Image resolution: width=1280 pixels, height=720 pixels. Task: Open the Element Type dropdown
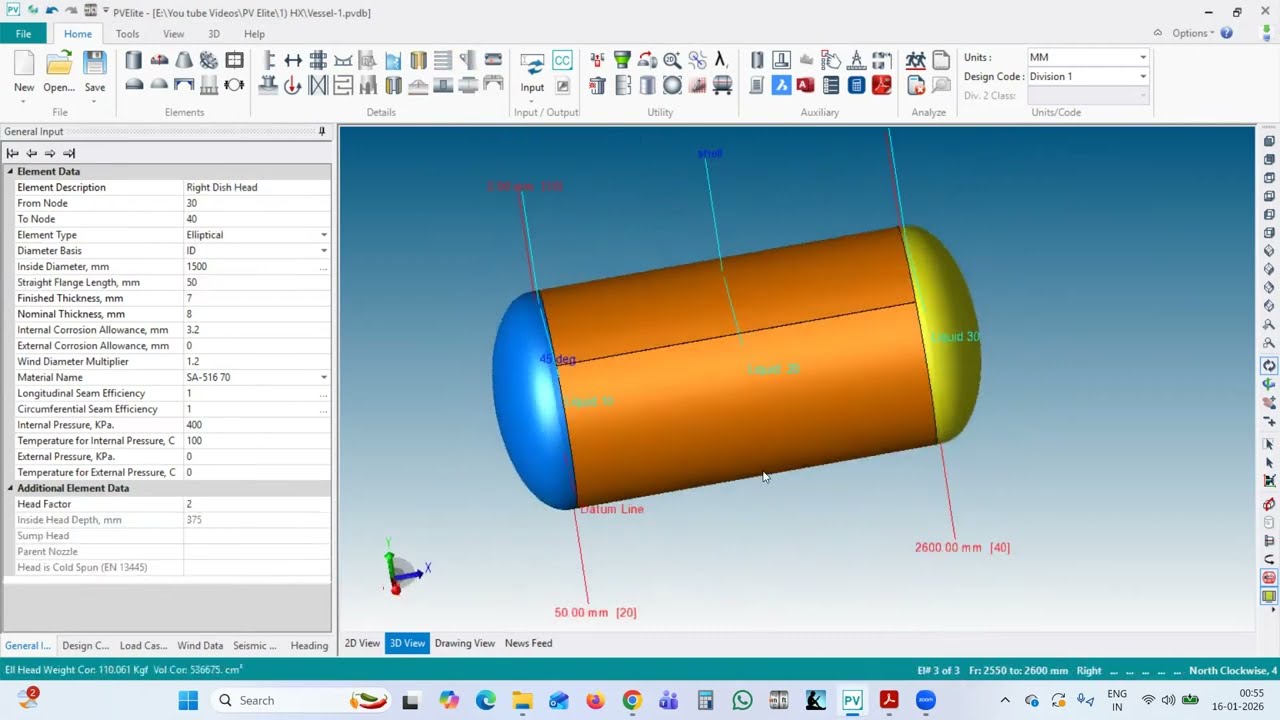tap(323, 235)
